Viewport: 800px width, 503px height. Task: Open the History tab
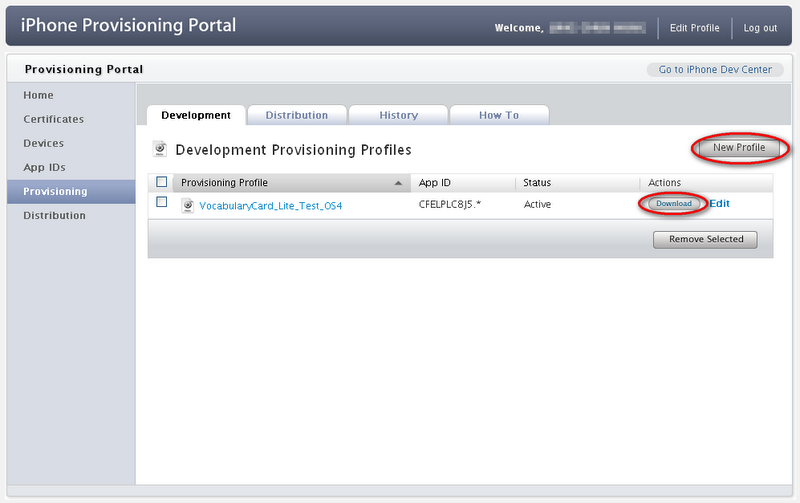[x=398, y=115]
